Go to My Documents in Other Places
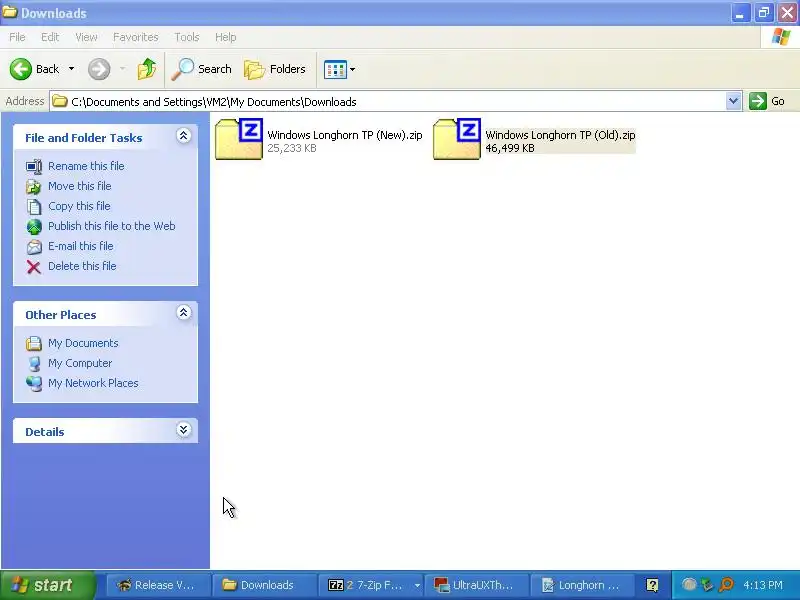The width and height of the screenshot is (800, 600). point(83,343)
